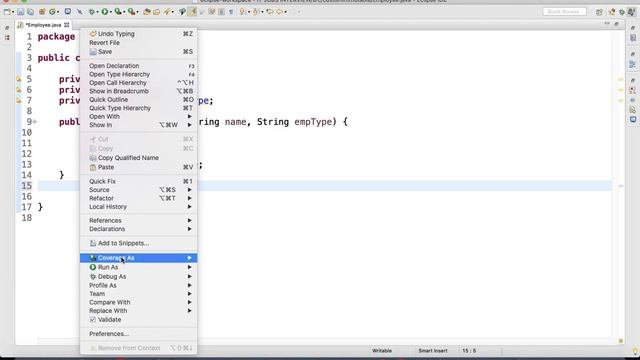Choose Undo Typing from context menu
Image resolution: width=640 pixels, height=360 pixels.
pyautogui.click(x=139, y=34)
